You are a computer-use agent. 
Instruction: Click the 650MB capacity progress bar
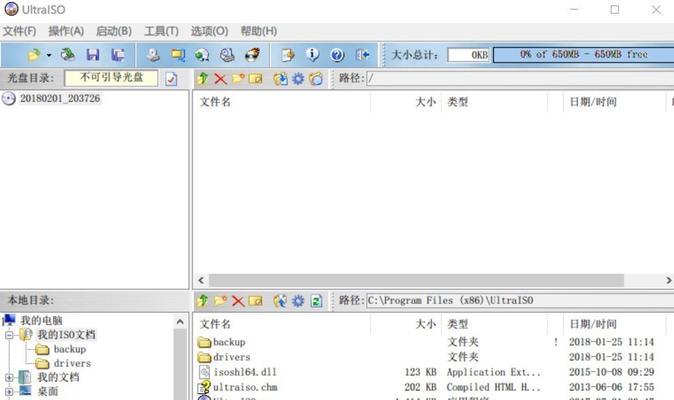click(584, 55)
